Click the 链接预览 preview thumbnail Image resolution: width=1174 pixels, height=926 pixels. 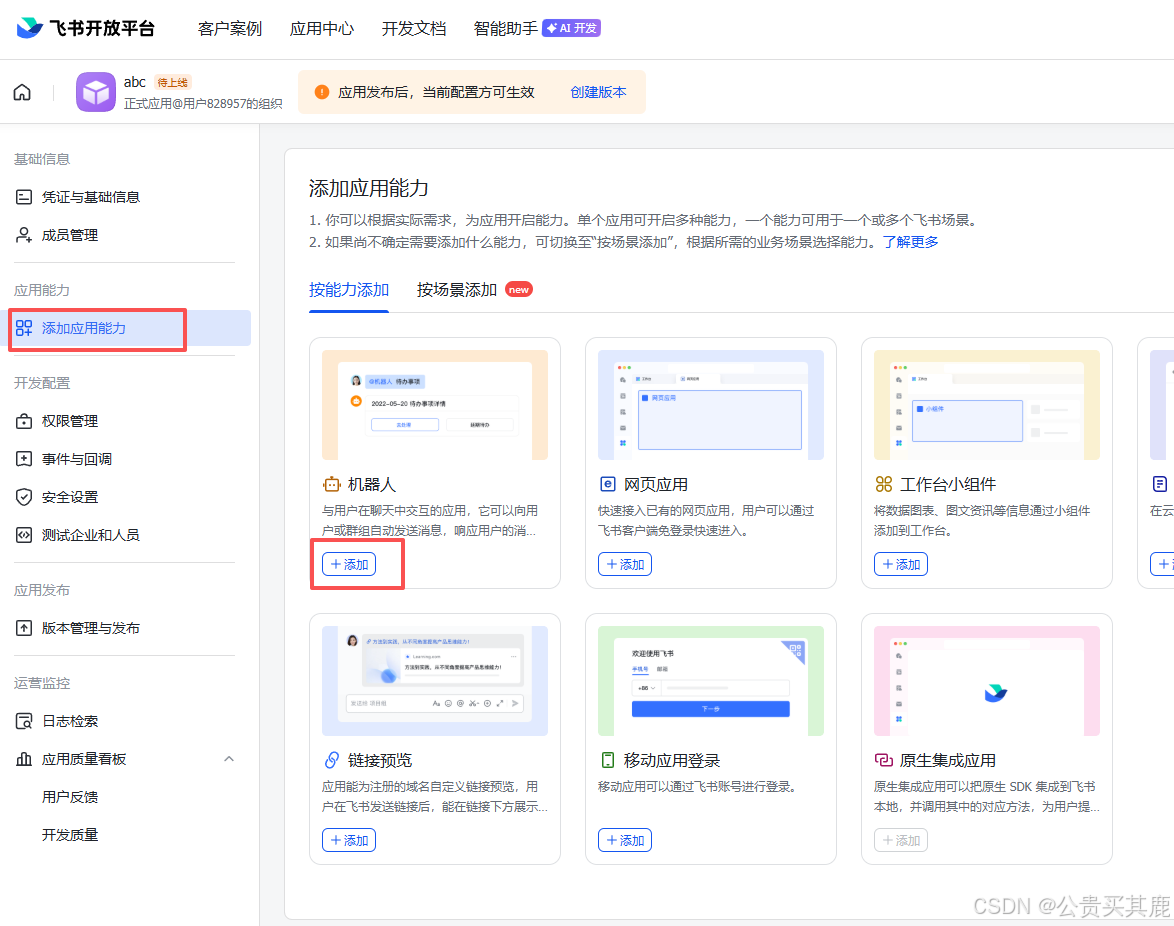pyautogui.click(x=435, y=680)
